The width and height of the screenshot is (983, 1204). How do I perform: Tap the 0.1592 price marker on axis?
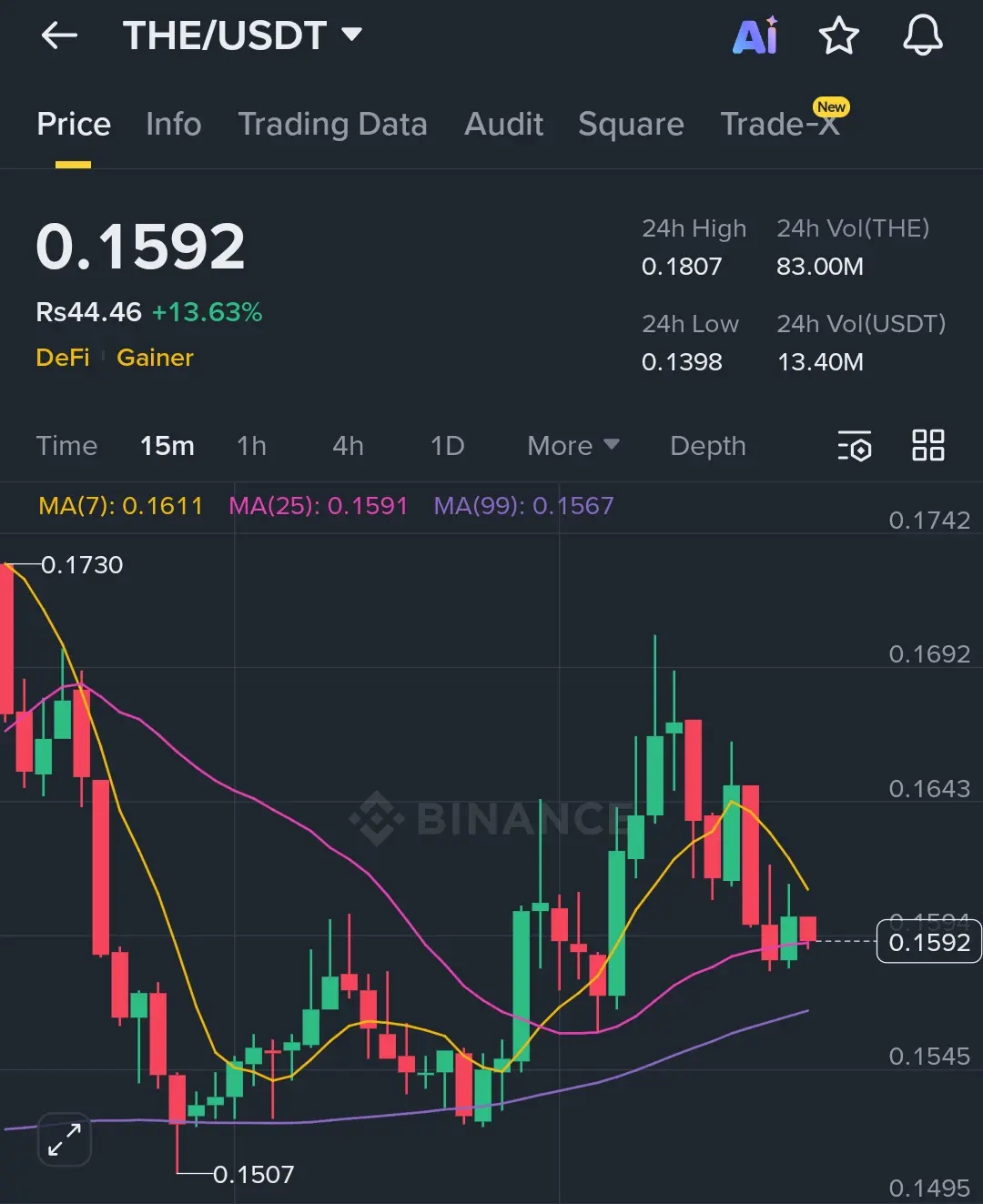[x=929, y=942]
